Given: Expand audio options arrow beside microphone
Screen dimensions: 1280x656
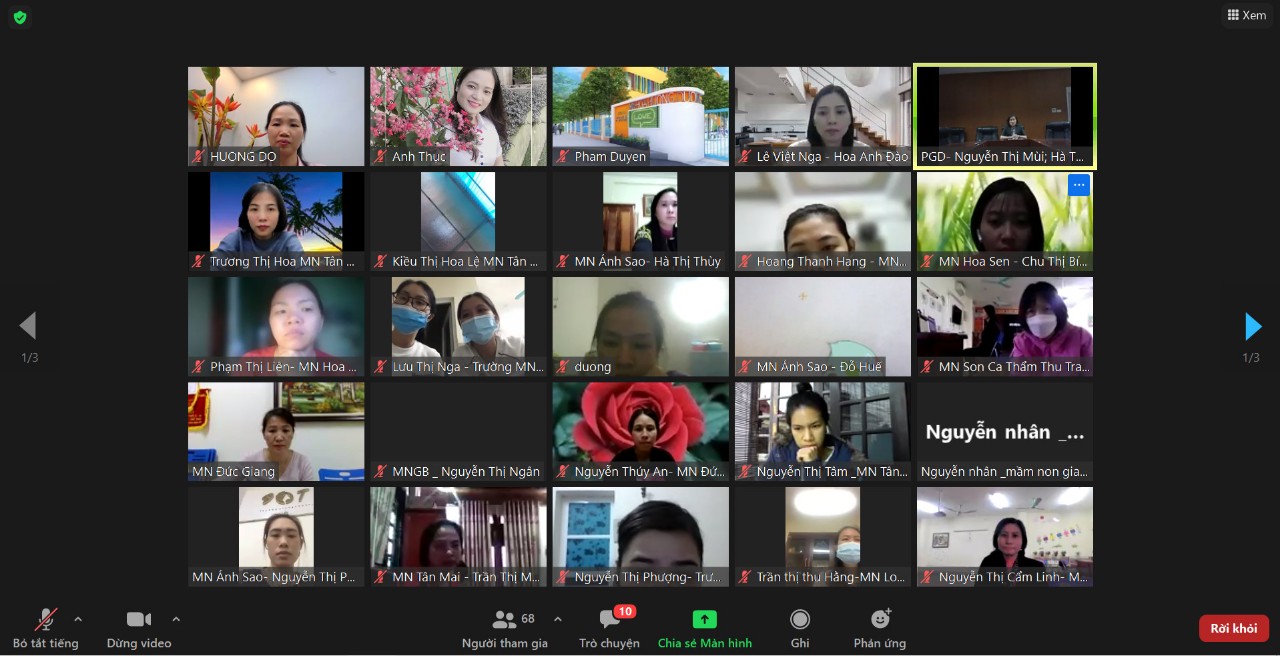Looking at the screenshot, I should (x=78, y=618).
